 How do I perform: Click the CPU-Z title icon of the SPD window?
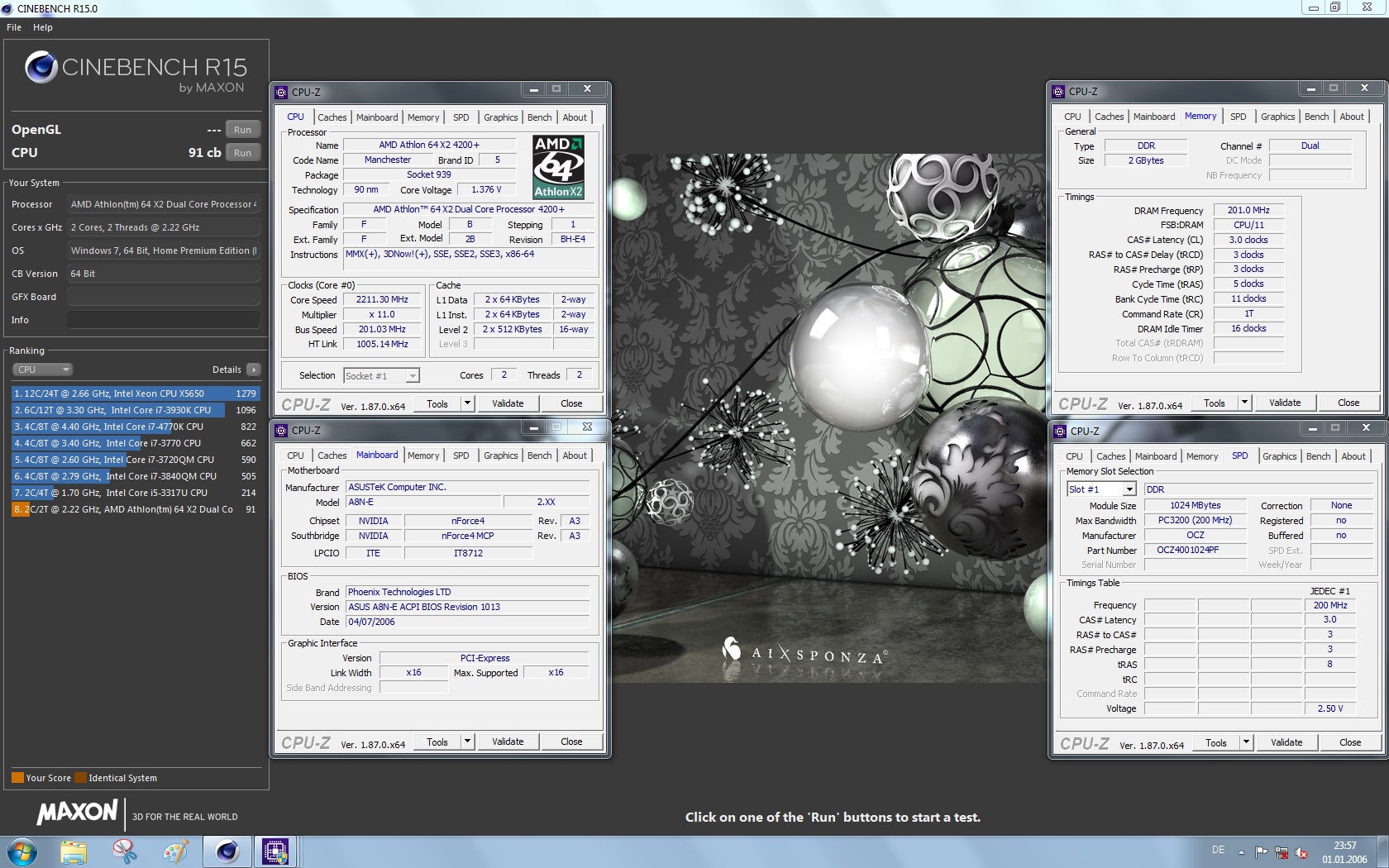1060,431
